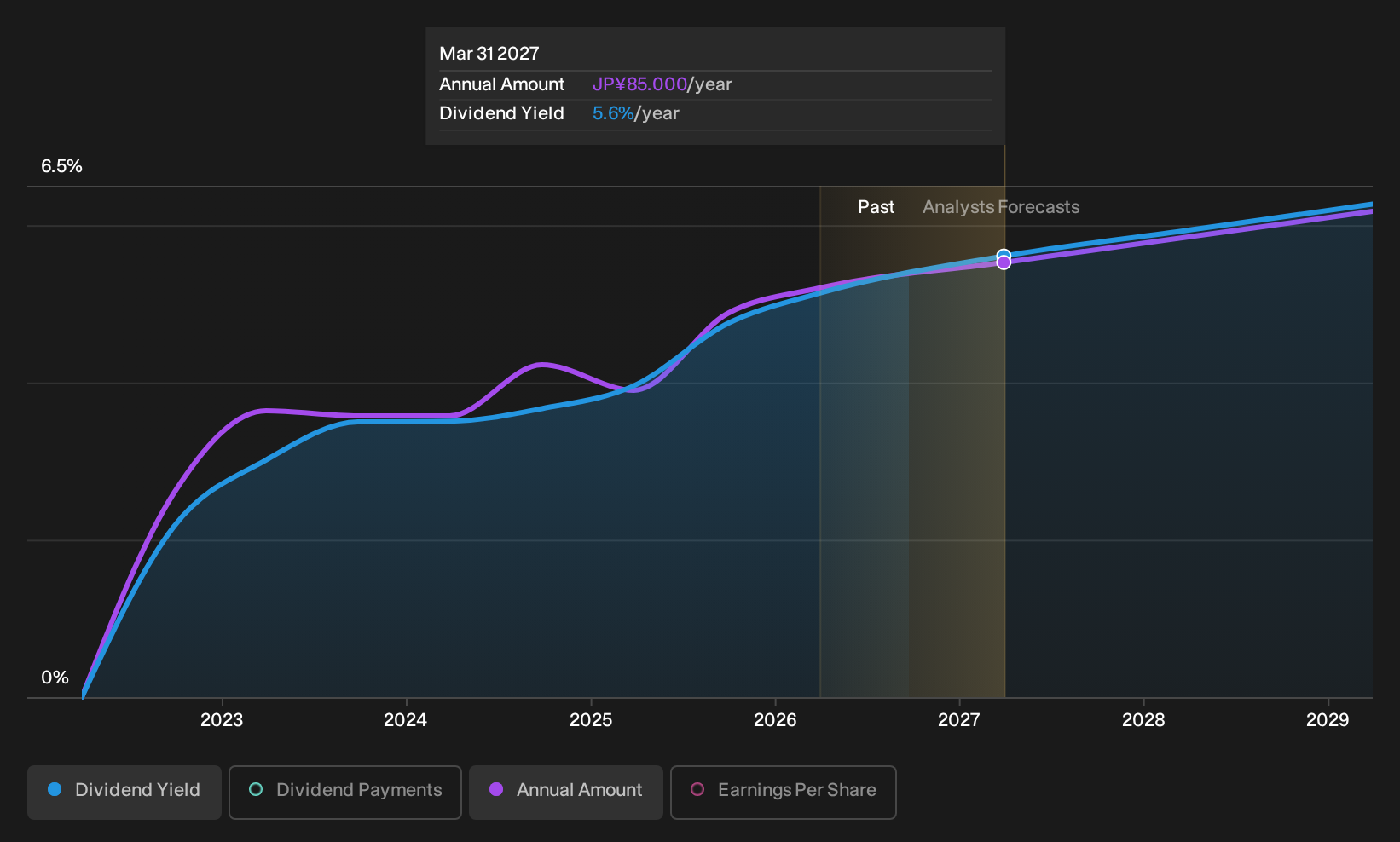Select the purple Annual Amount data point marker
The height and width of the screenshot is (842, 1400).
coord(1004,262)
